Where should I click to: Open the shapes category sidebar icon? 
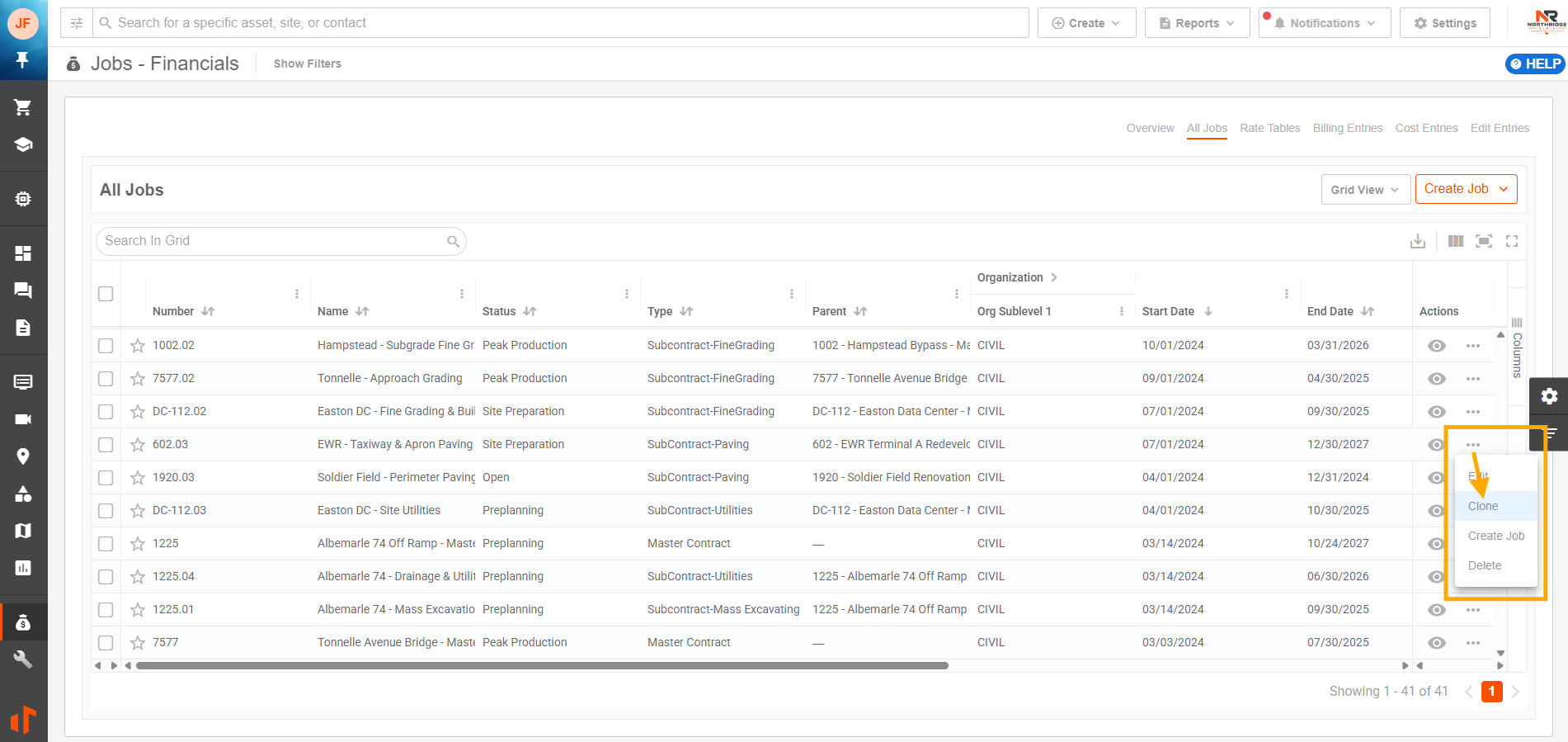coord(23,494)
